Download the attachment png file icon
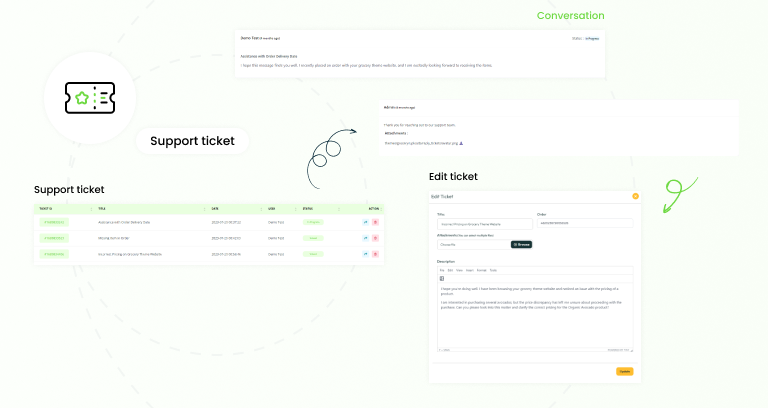 pyautogui.click(x=461, y=144)
